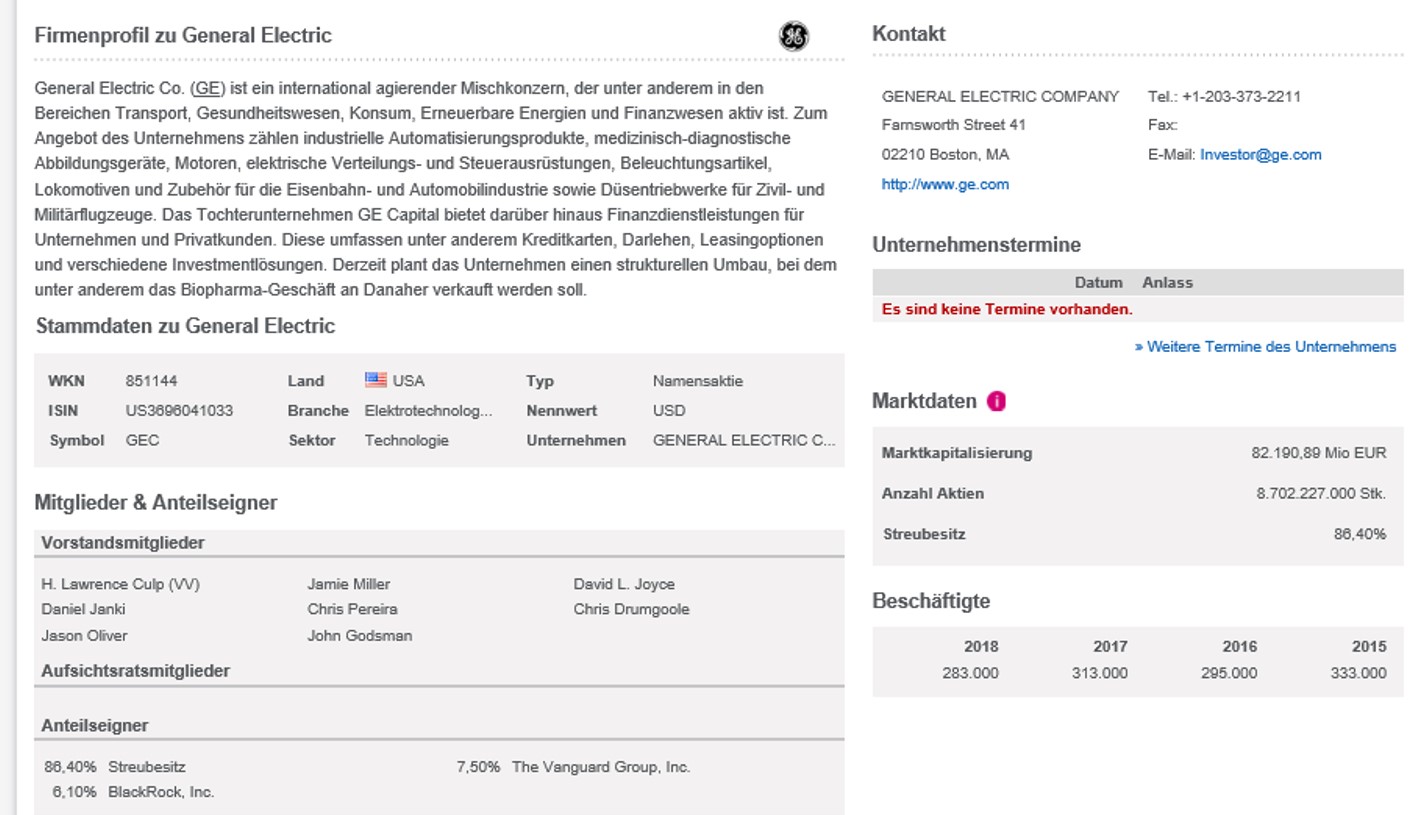Screen dimensions: 1417x815
Task: Open the GE ticker link in description
Action: tap(208, 88)
